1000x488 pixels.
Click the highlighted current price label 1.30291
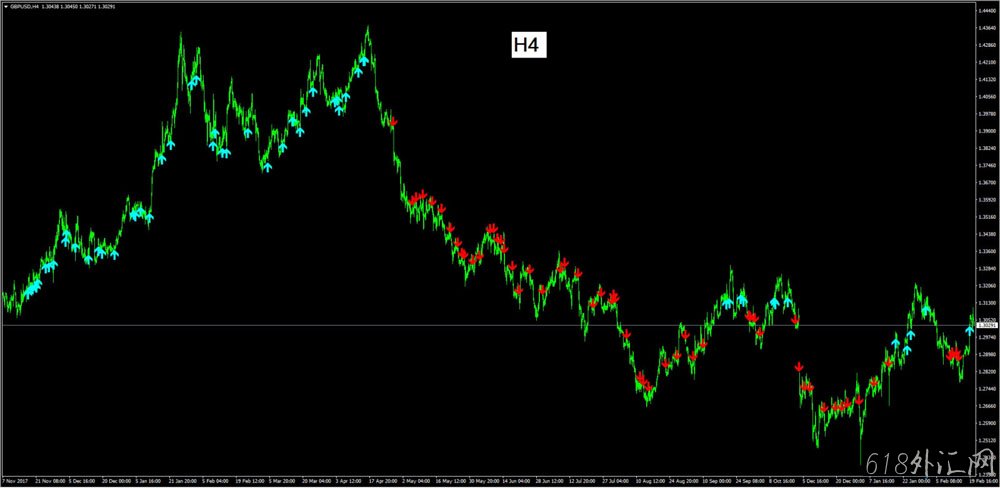987,325
